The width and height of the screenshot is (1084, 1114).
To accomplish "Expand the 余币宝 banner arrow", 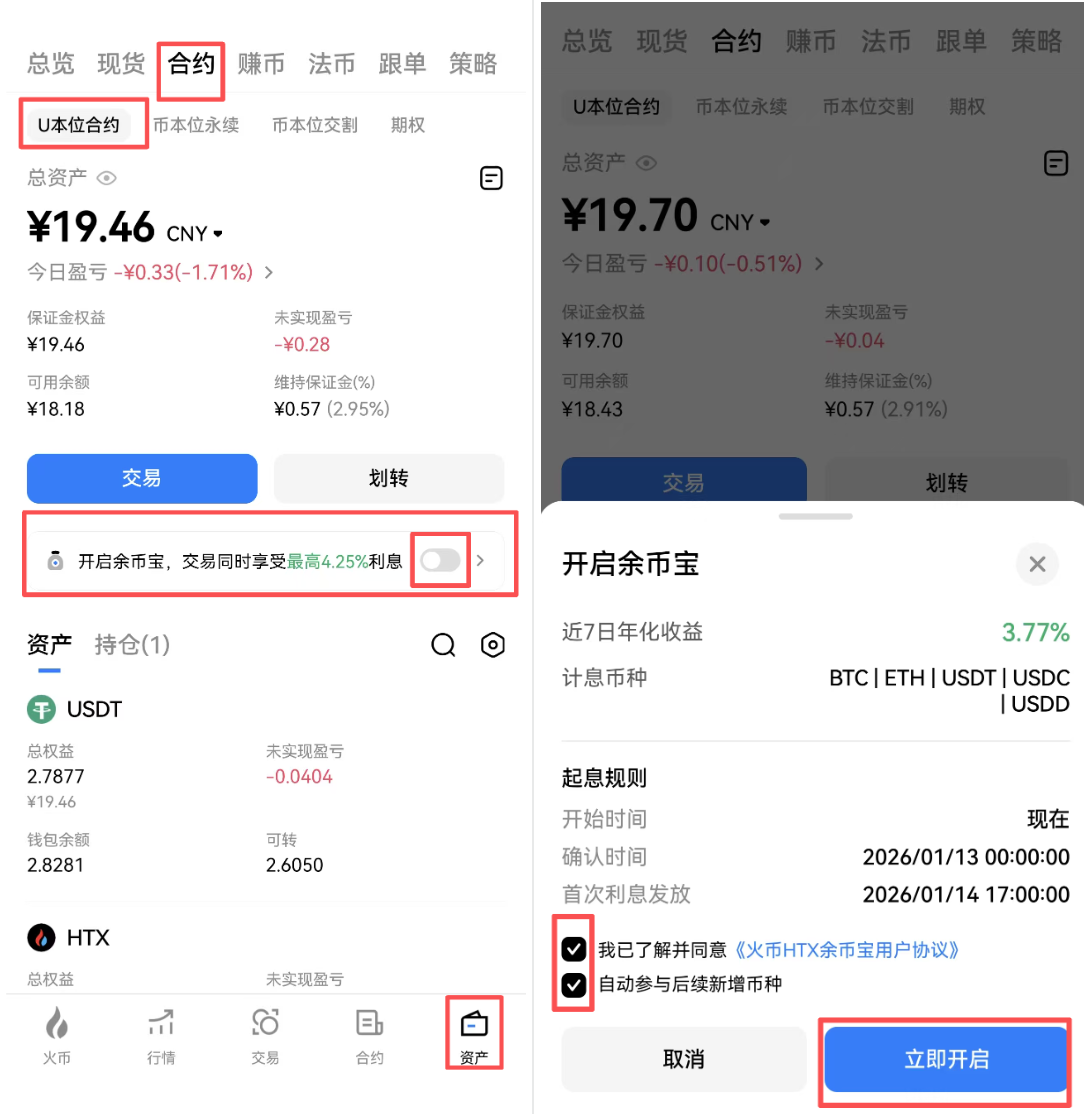I will [x=481, y=561].
